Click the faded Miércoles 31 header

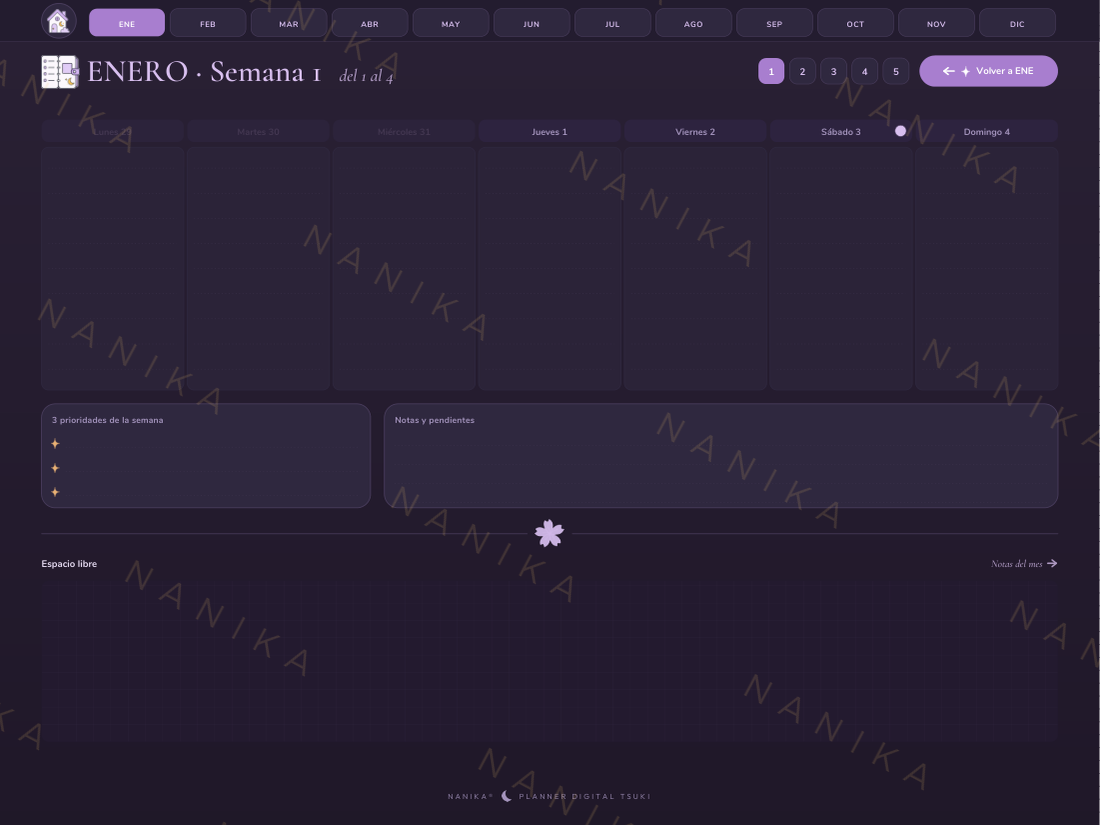tap(403, 131)
